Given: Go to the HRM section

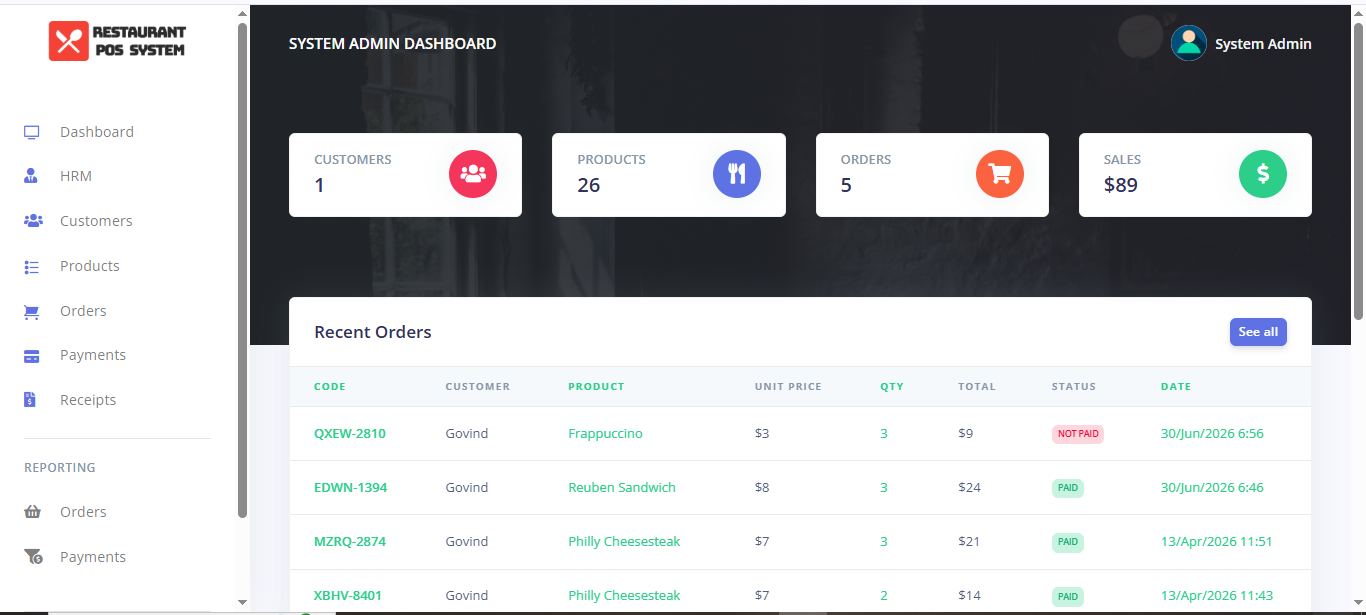Looking at the screenshot, I should pos(76,176).
